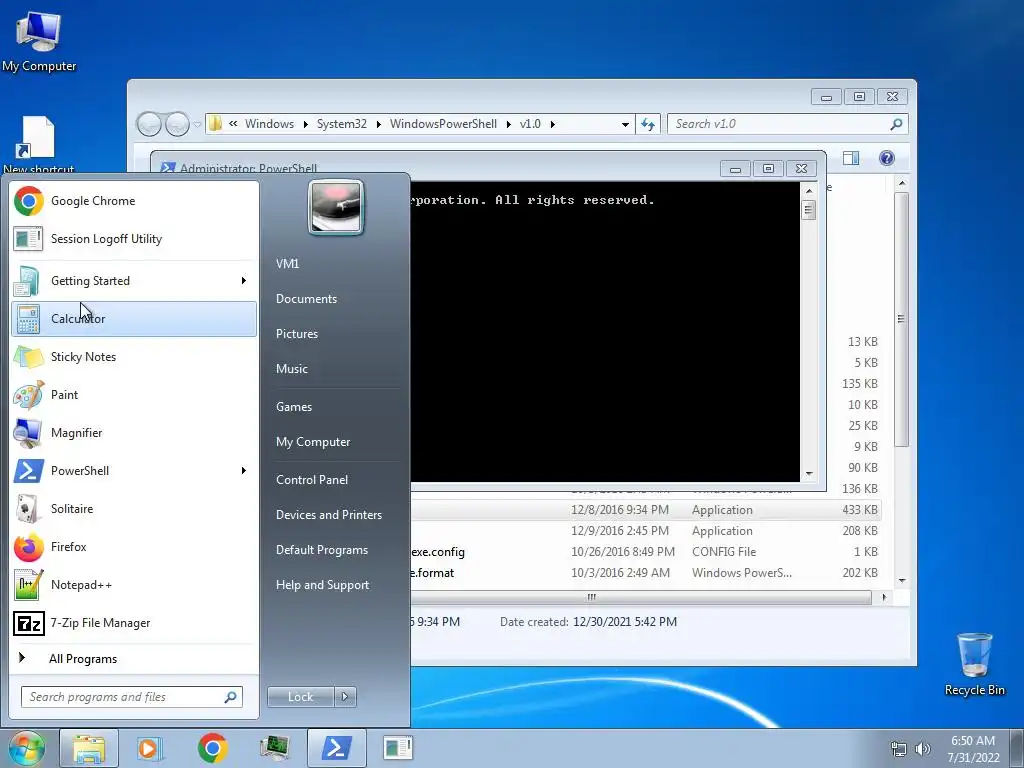The width and height of the screenshot is (1024, 768).
Task: Open Control Panel from Start menu
Action: [312, 480]
